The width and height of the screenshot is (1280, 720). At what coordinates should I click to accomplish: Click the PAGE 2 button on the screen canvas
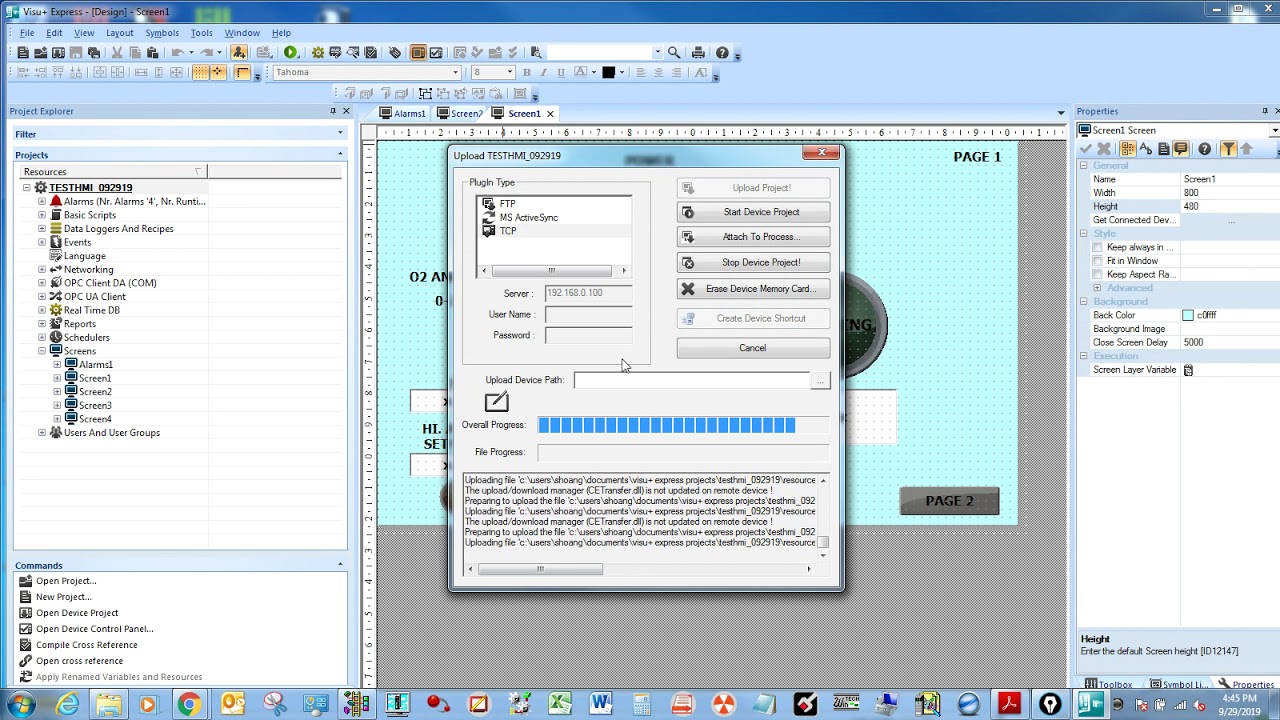949,501
